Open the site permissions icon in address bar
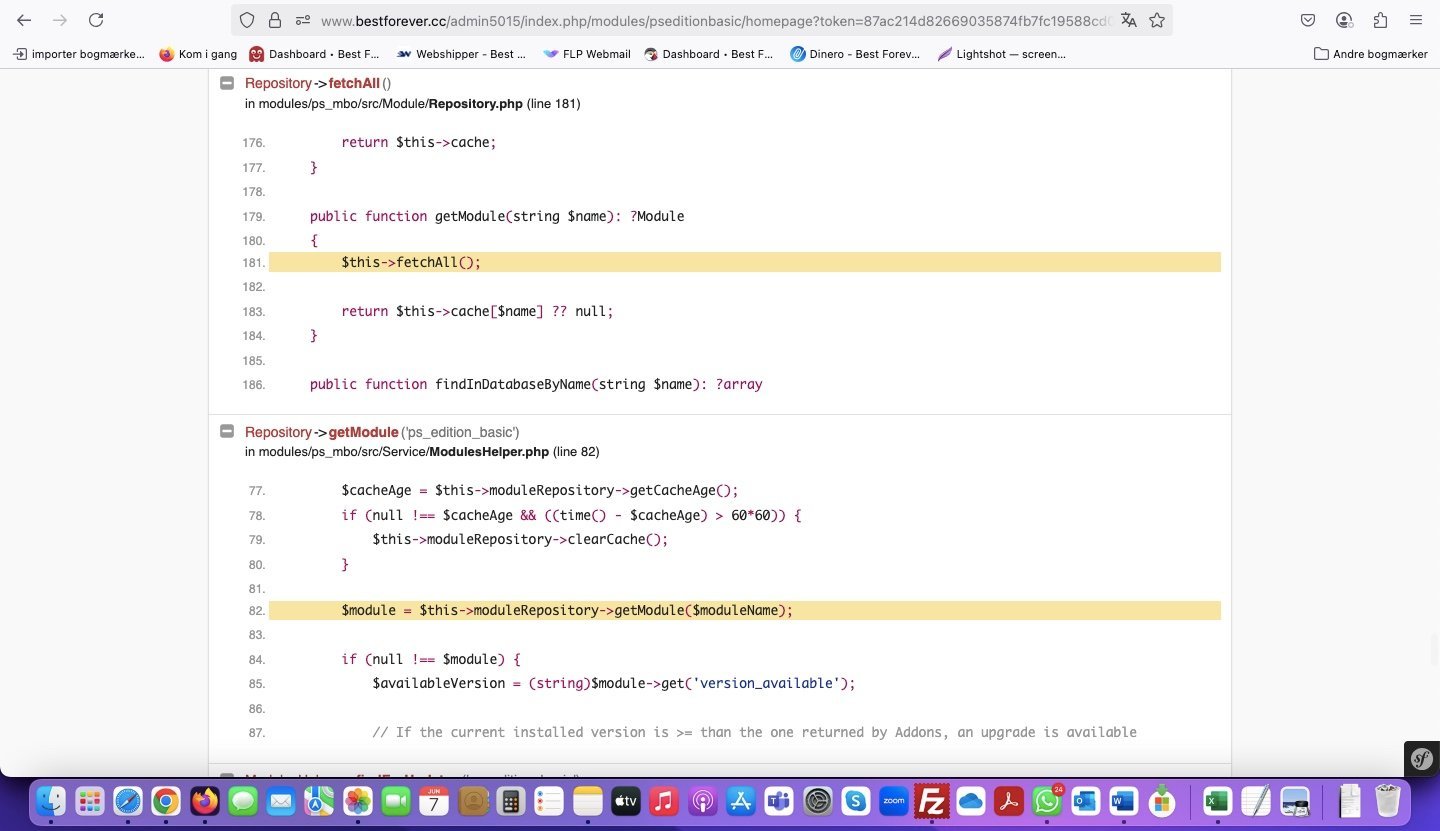Viewport: 1440px width, 831px height. (302, 20)
